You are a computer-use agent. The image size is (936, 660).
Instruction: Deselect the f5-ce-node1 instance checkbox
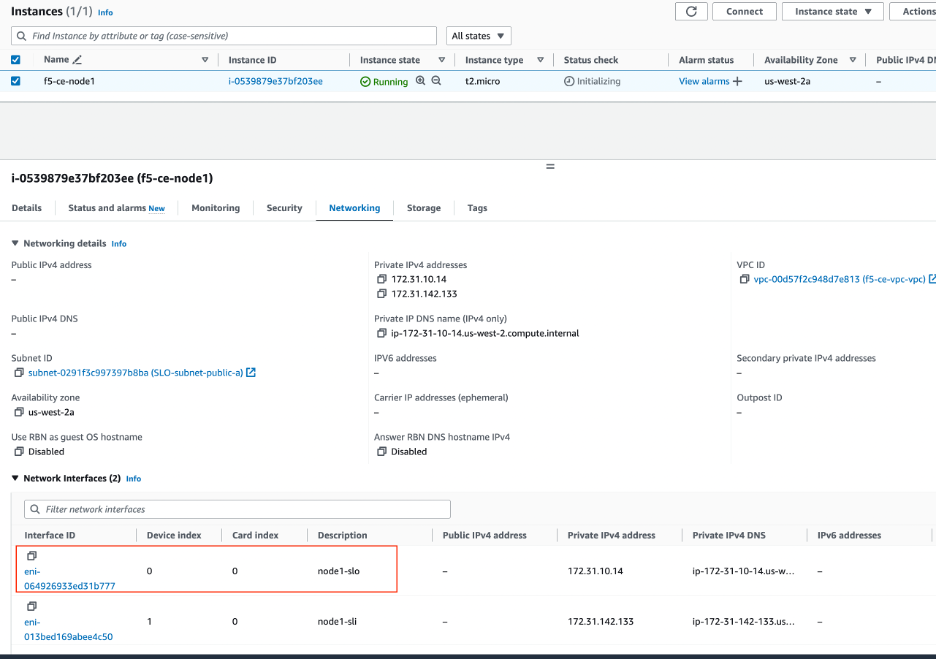13,81
